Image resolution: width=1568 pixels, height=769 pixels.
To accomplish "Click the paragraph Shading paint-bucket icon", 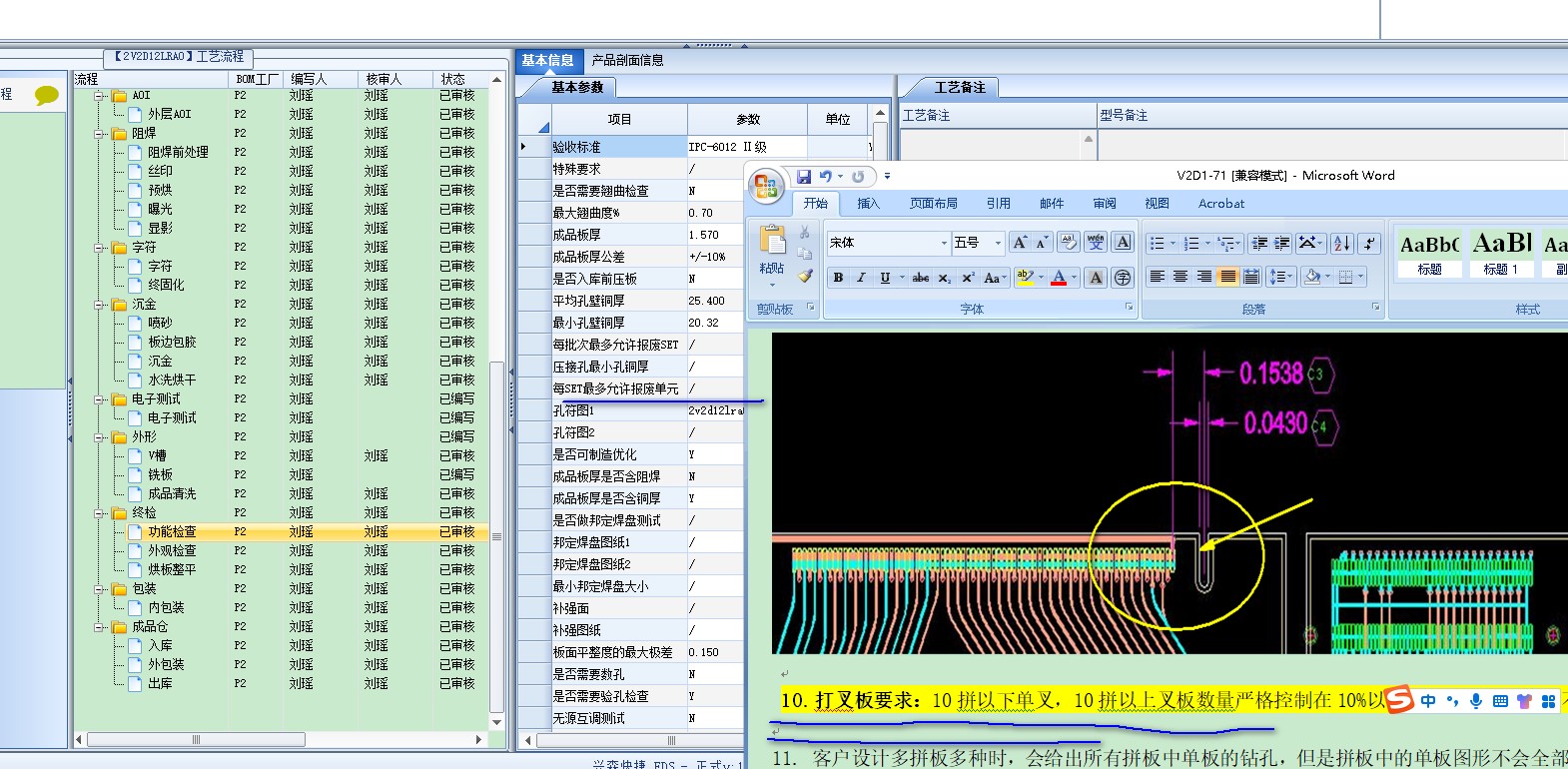I will coord(1312,277).
